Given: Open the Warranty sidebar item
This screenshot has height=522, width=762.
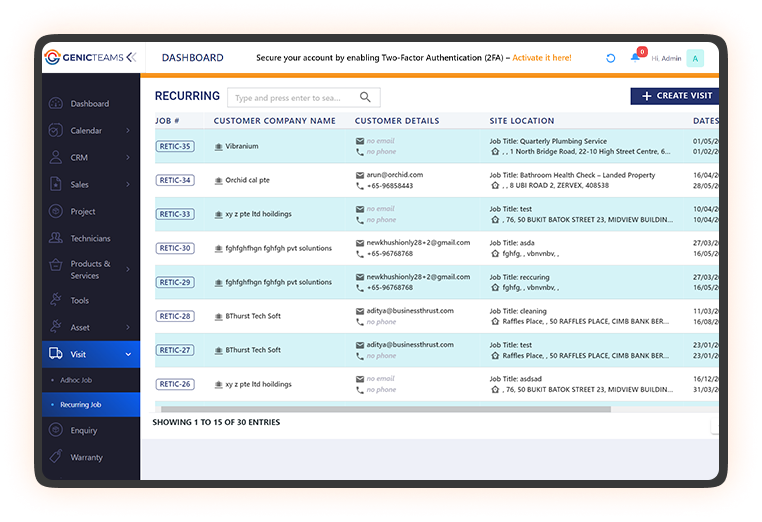Looking at the screenshot, I should click(86, 458).
